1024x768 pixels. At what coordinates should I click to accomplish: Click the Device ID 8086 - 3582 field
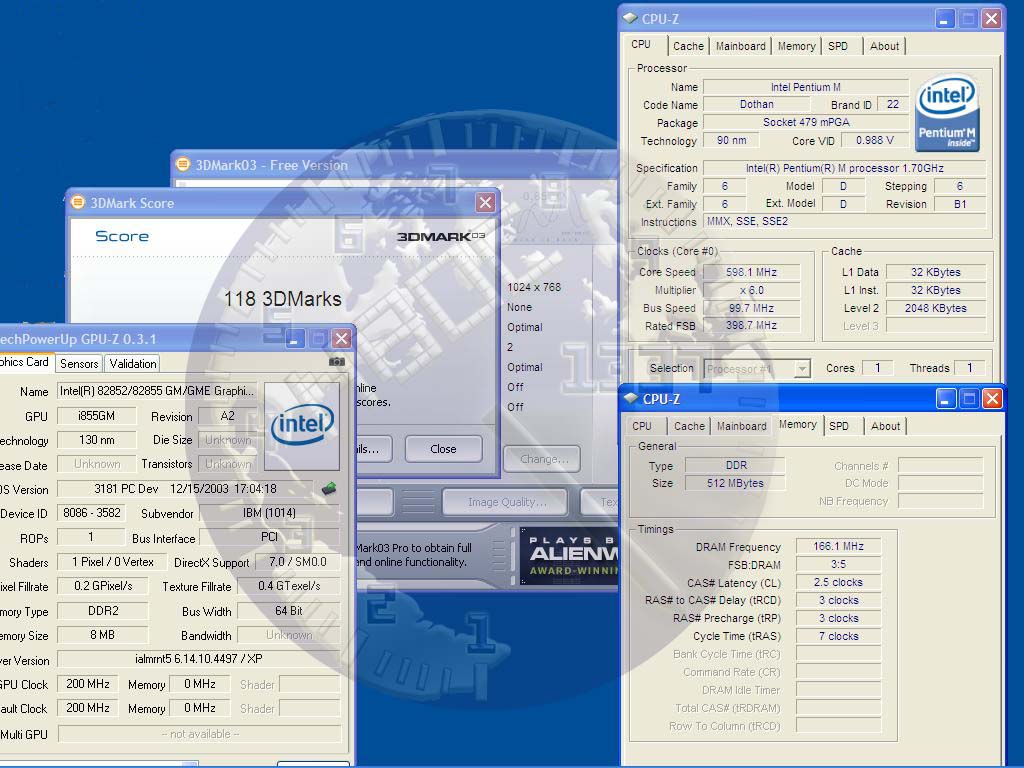coord(92,513)
